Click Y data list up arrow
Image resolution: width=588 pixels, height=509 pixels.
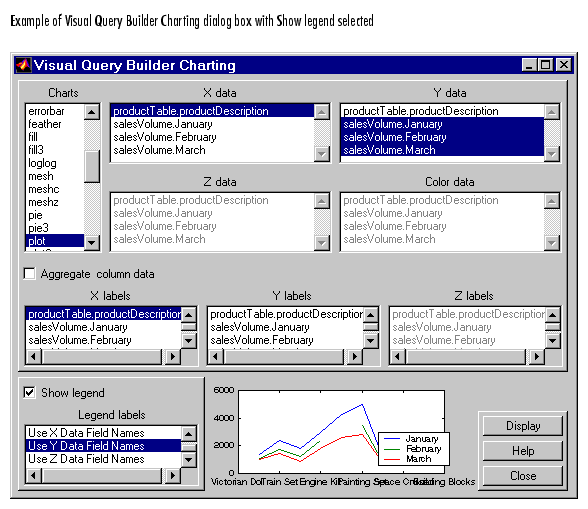[x=552, y=112]
